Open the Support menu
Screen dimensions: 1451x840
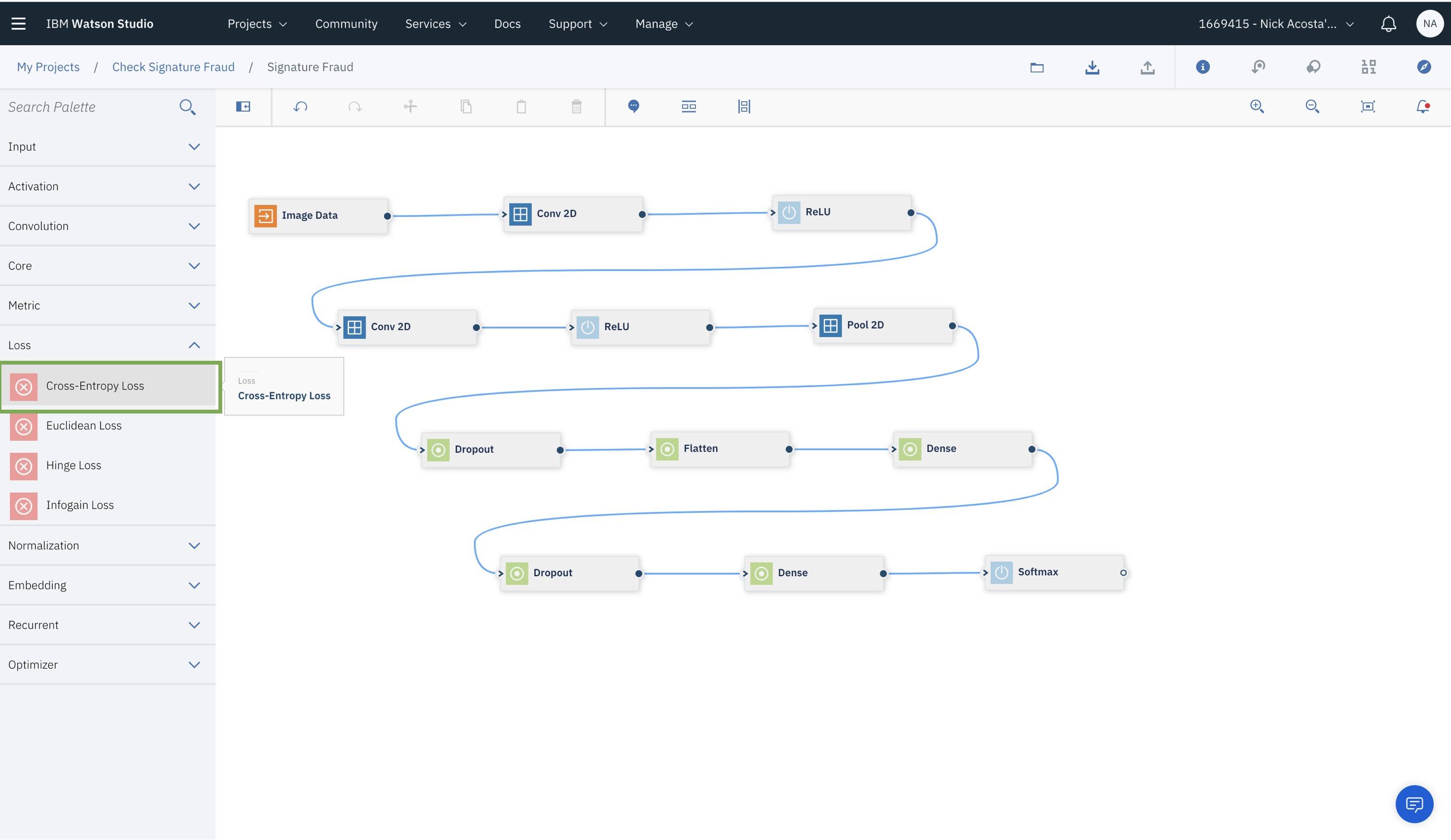(x=577, y=24)
